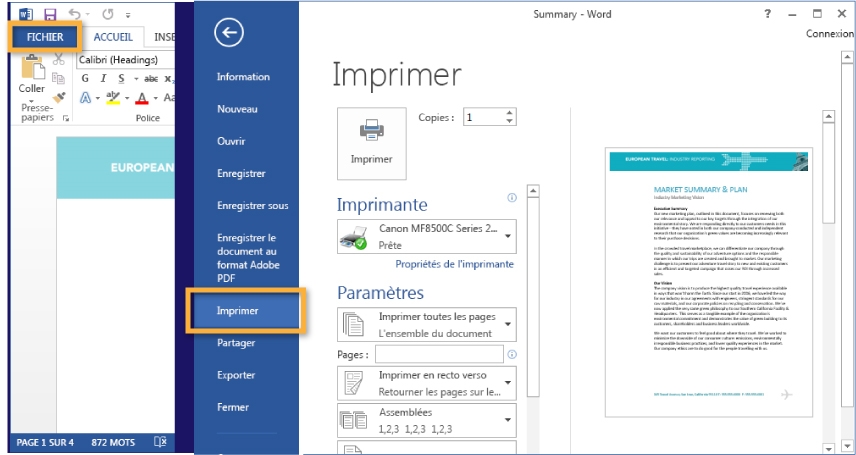Click the print preview scrollbar up arrow
856x455 pixels.
829,116
